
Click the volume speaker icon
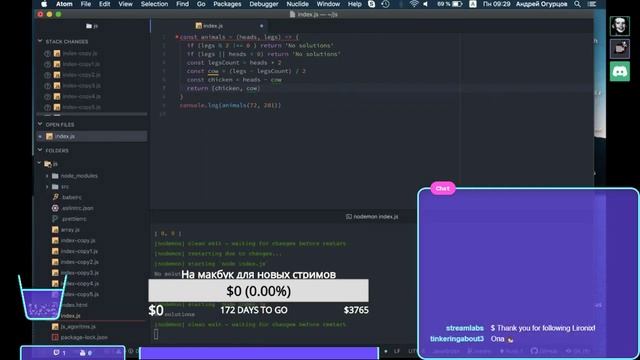click(425, 4)
